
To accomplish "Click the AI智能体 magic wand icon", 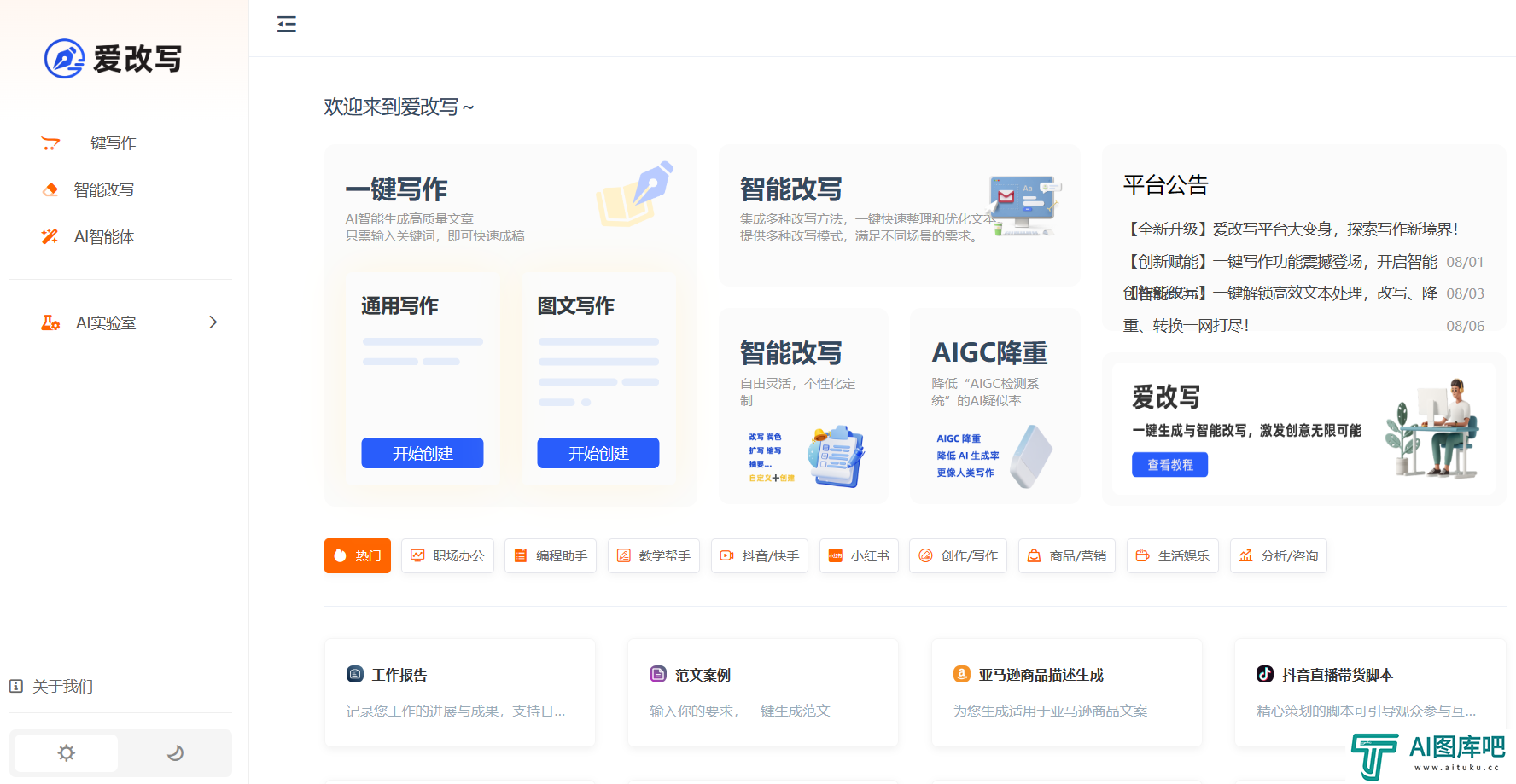I will (x=50, y=236).
